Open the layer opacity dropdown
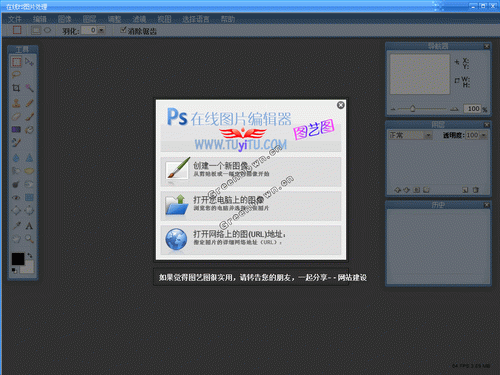The height and width of the screenshot is (375, 500). (483, 135)
